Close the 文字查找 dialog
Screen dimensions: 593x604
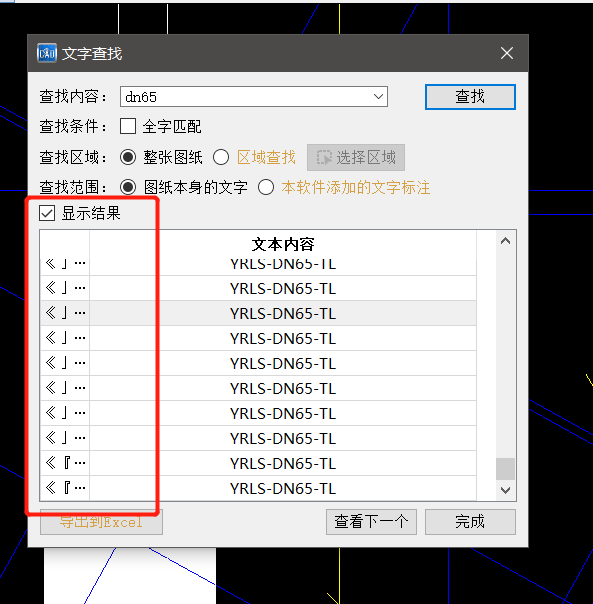pos(507,53)
